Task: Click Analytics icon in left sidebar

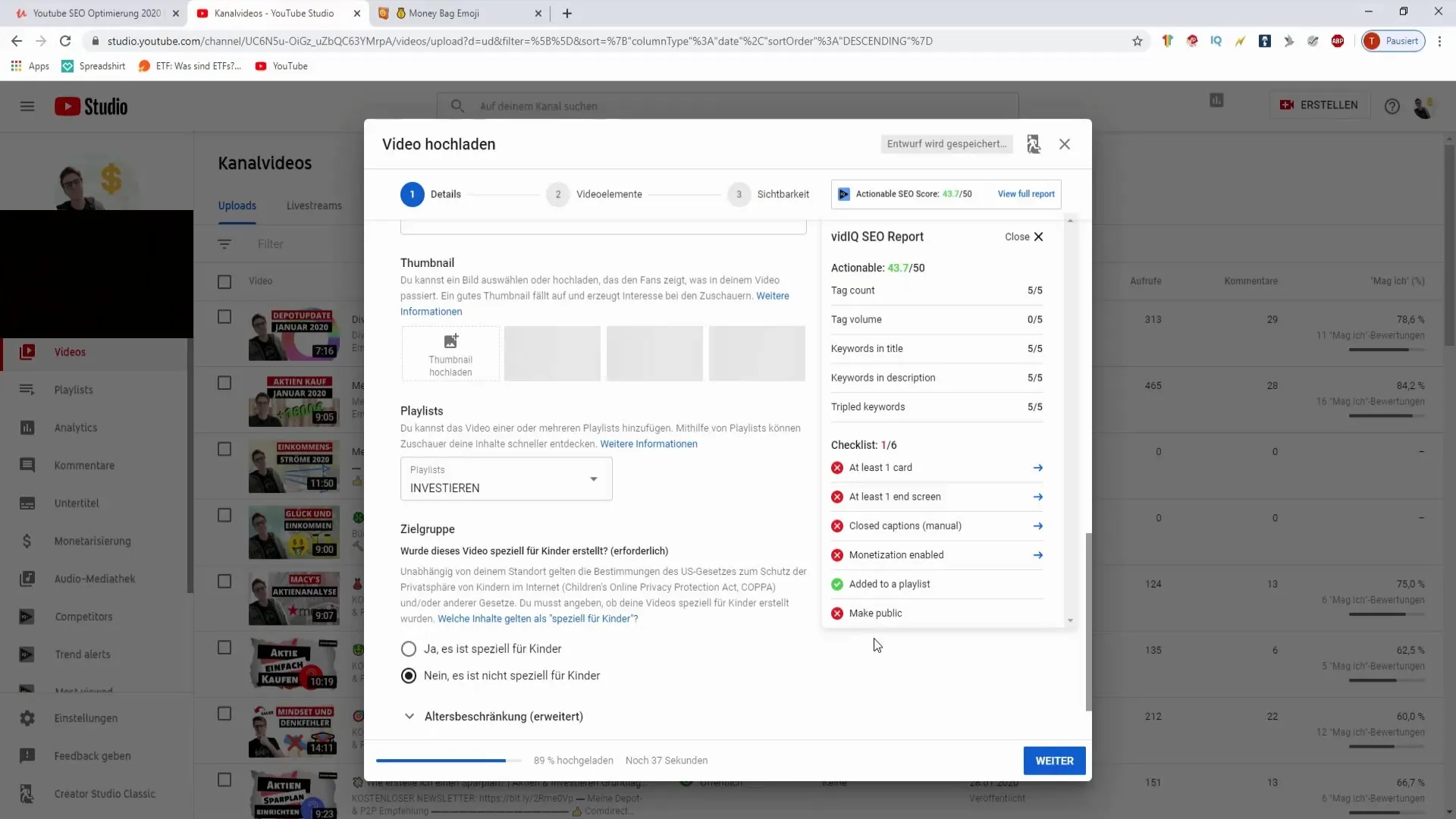Action: click(x=27, y=428)
